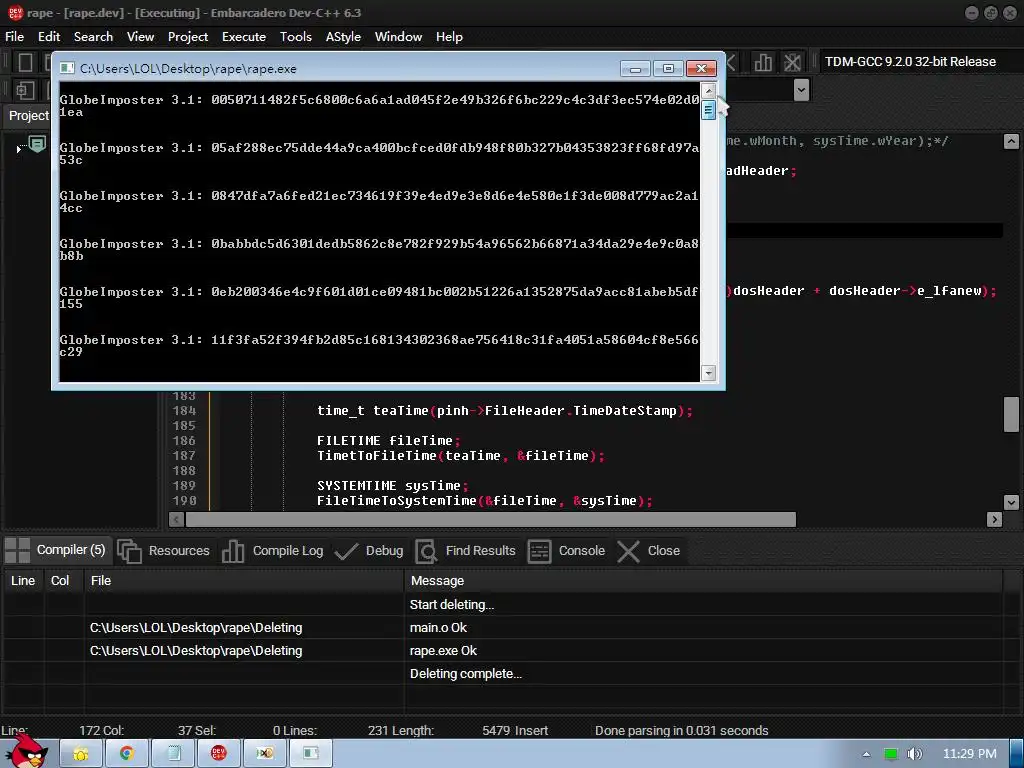Open the File menu
The height and width of the screenshot is (768, 1024).
pos(14,37)
